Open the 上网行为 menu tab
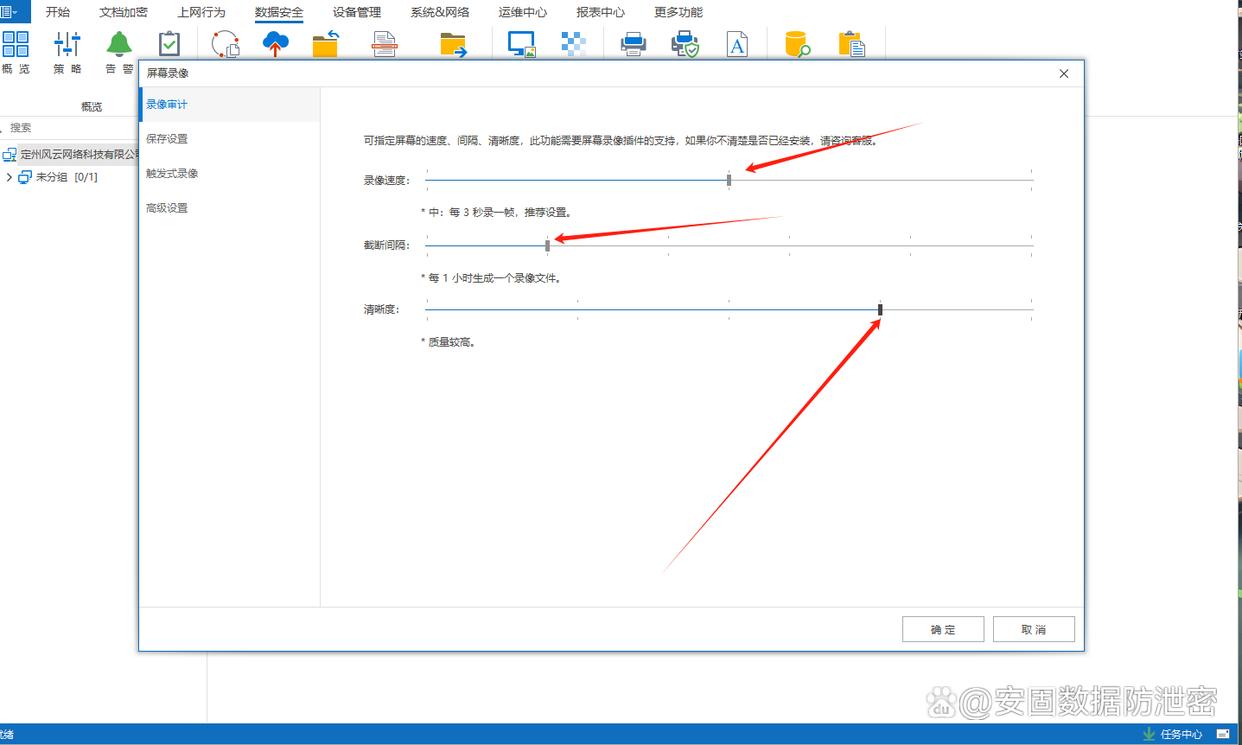 tap(201, 12)
